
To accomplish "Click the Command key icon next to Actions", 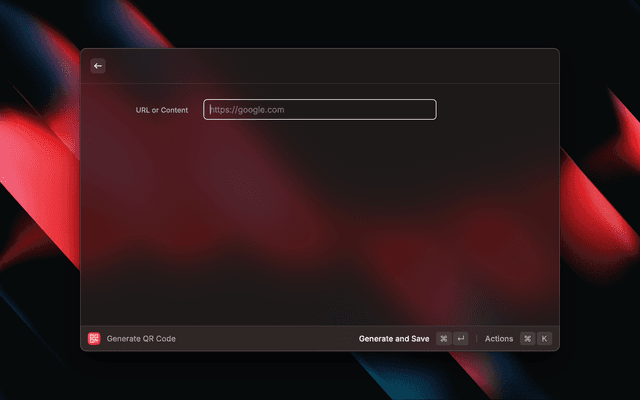I will [x=527, y=339].
